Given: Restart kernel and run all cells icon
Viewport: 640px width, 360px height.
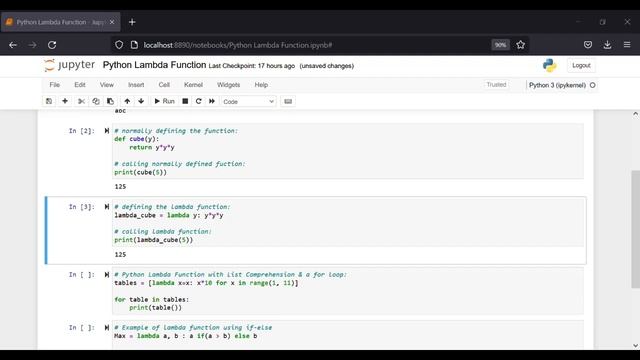Looking at the screenshot, I should [212, 101].
